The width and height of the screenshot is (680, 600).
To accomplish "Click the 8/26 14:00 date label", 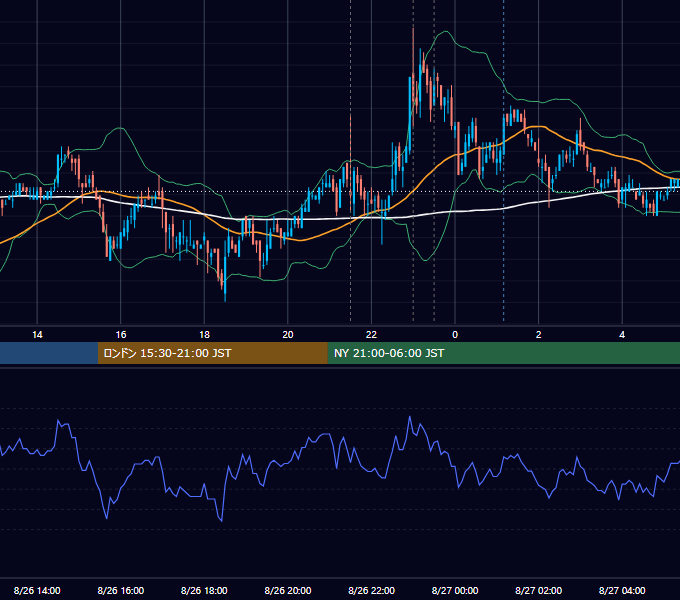I will (x=37, y=590).
